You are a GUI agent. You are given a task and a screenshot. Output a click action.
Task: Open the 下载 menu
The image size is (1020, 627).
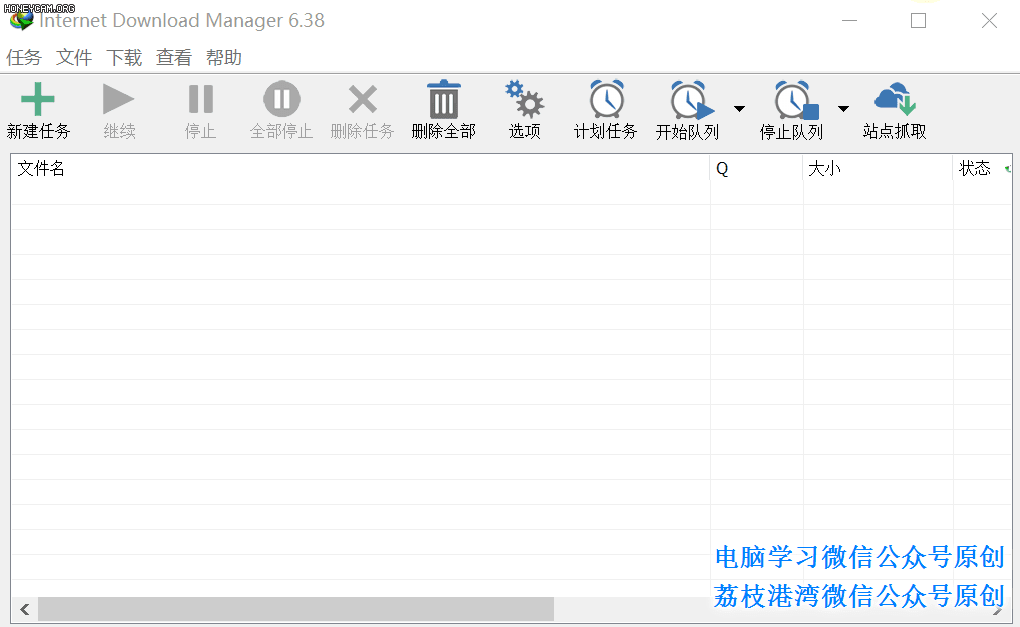click(124, 57)
